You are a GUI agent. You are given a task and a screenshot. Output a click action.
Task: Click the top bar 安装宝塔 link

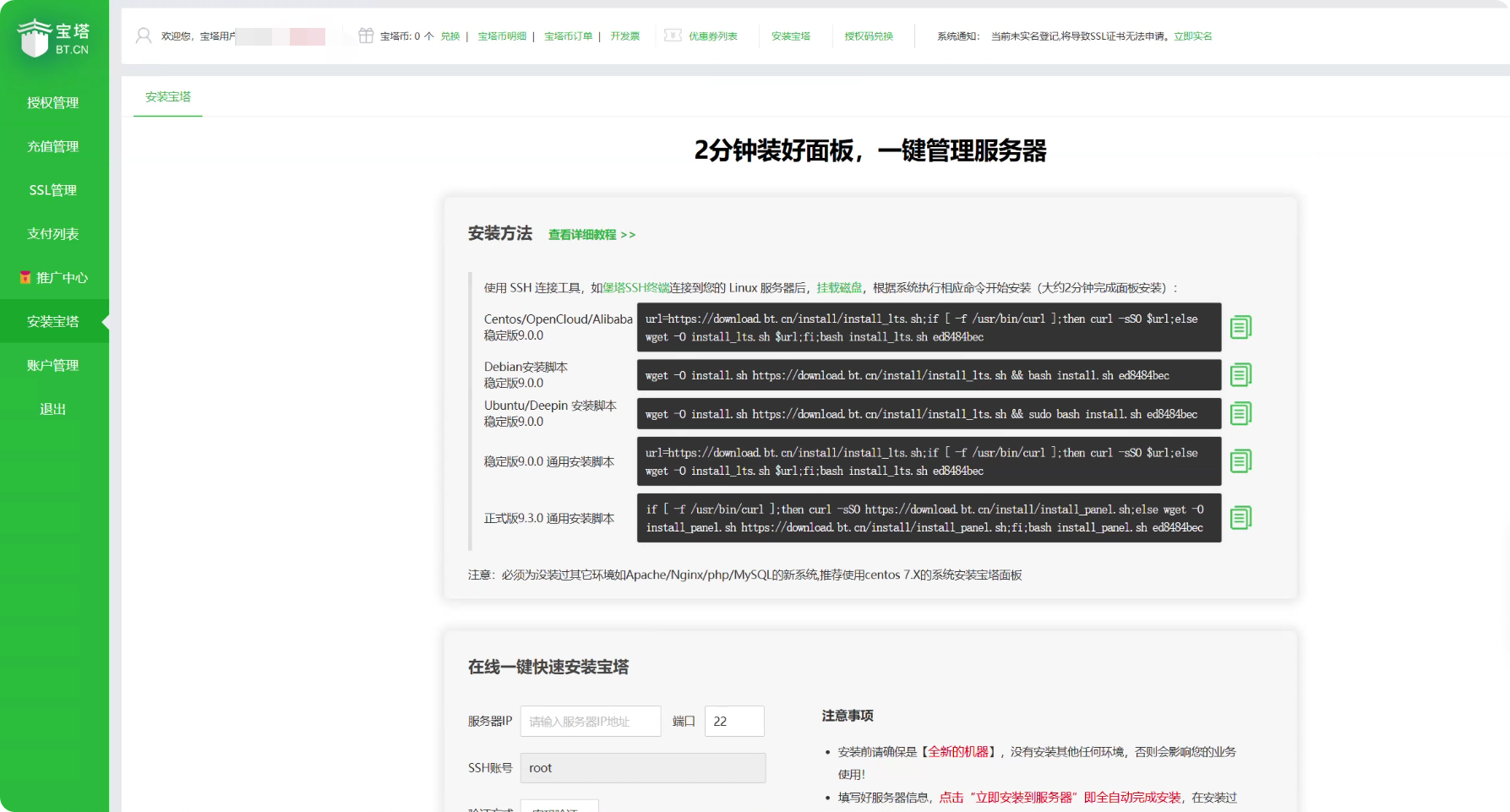pos(791,36)
